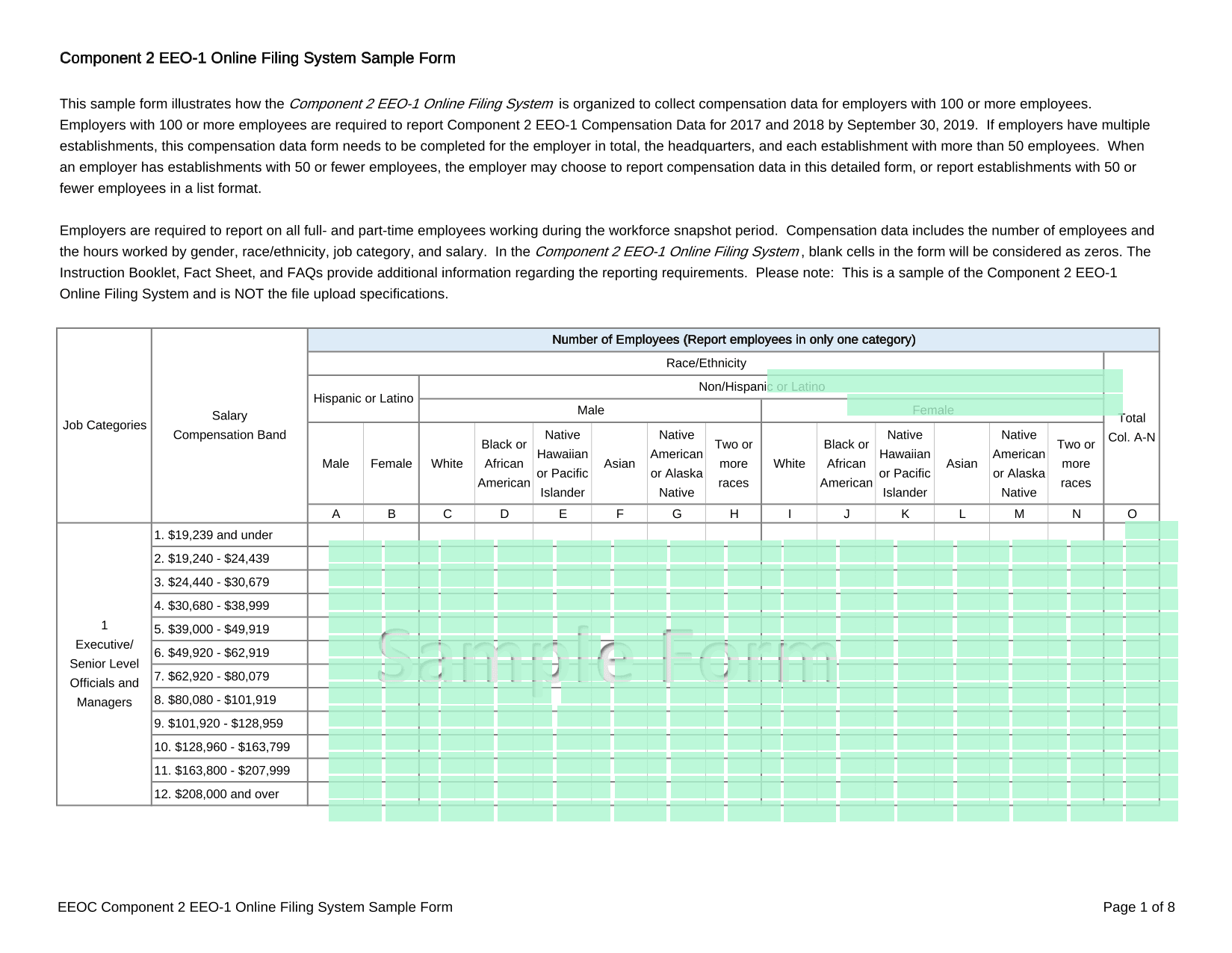This screenshot has height=953, width=1232.
Task: Click the "Job Categories" header cell
Action: click(x=105, y=425)
